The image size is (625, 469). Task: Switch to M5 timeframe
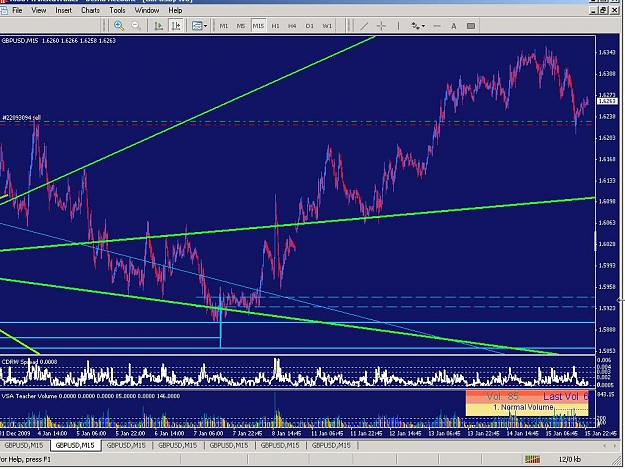click(x=241, y=26)
